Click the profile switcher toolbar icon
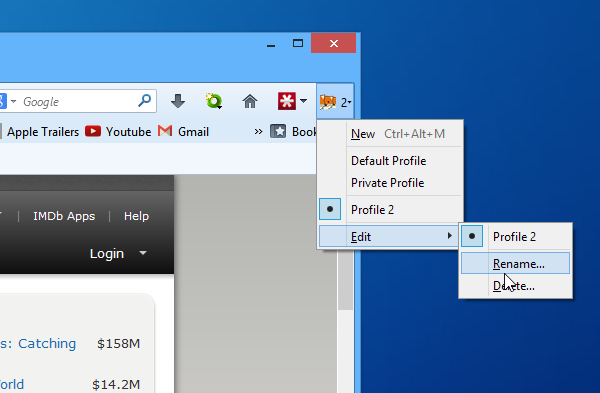The width and height of the screenshot is (600, 393). 335,102
